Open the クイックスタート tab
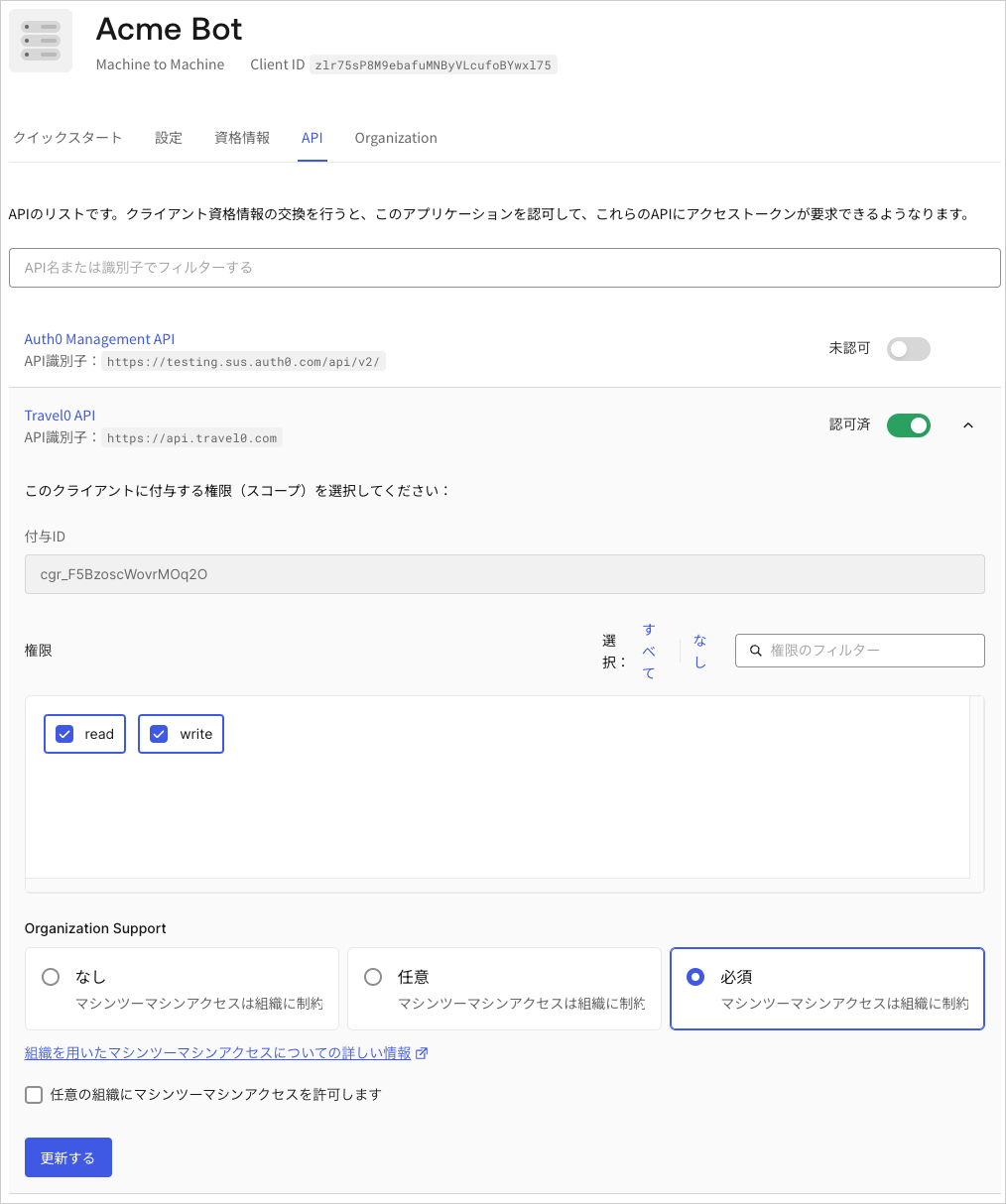The width and height of the screenshot is (1006, 1204). point(67,138)
